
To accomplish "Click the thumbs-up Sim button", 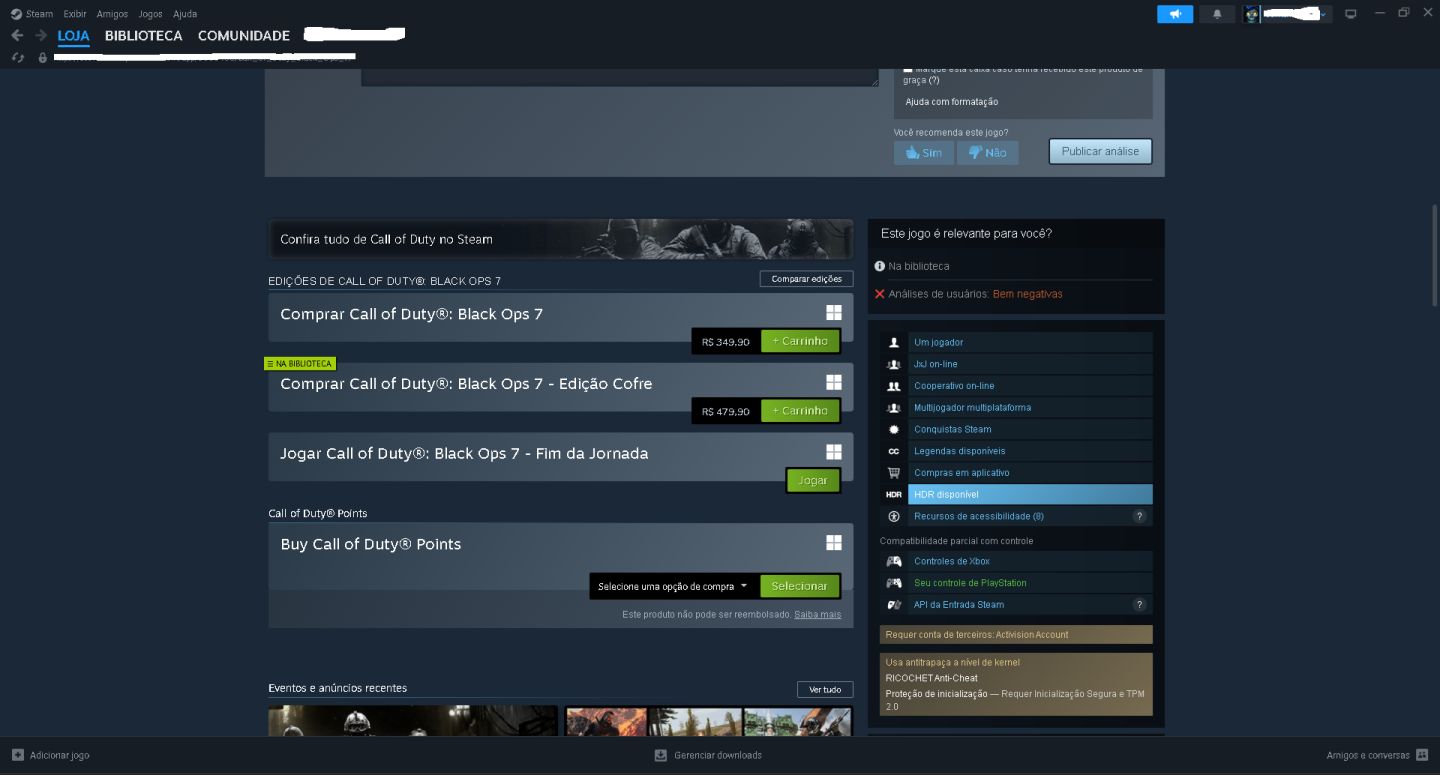I will (x=923, y=152).
